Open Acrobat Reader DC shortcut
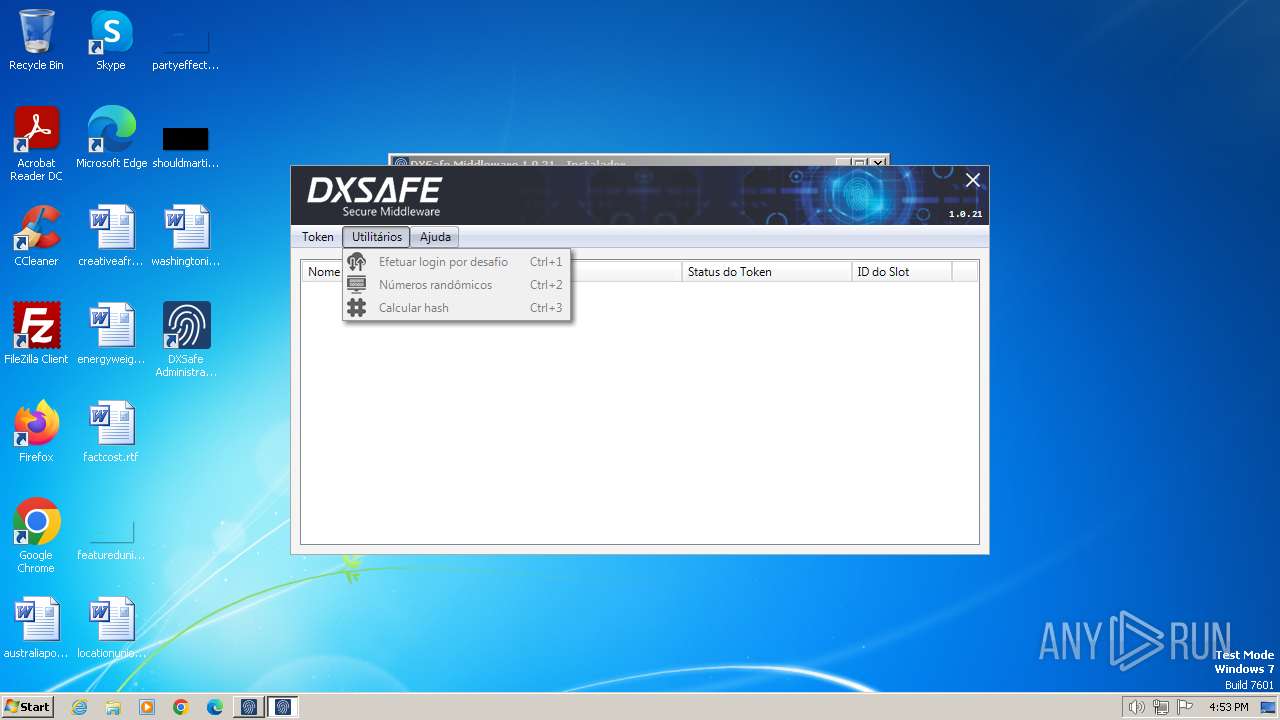 [36, 145]
